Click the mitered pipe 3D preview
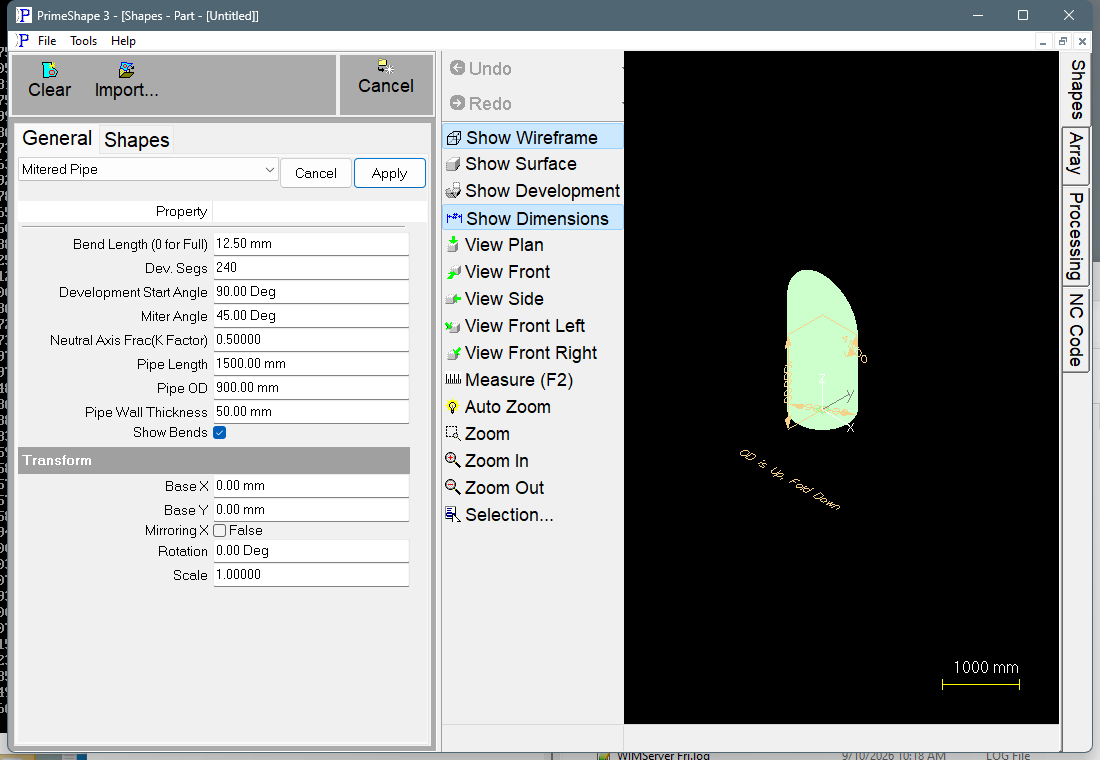1100x760 pixels. [x=822, y=349]
